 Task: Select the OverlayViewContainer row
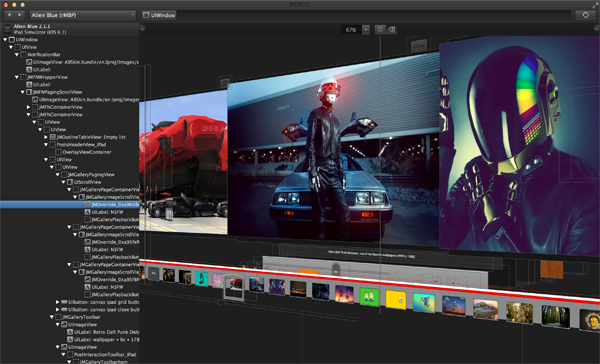(69, 152)
